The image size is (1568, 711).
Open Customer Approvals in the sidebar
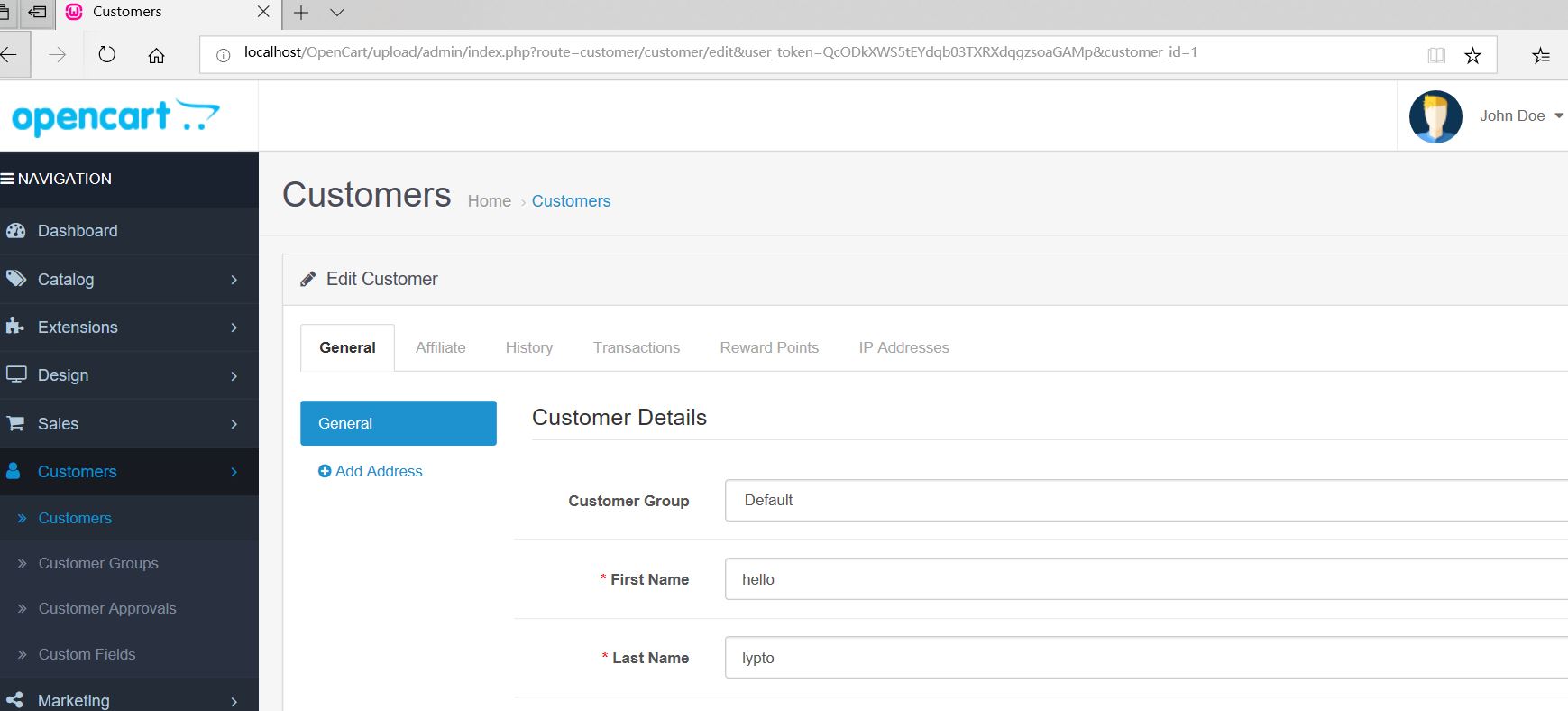point(107,608)
